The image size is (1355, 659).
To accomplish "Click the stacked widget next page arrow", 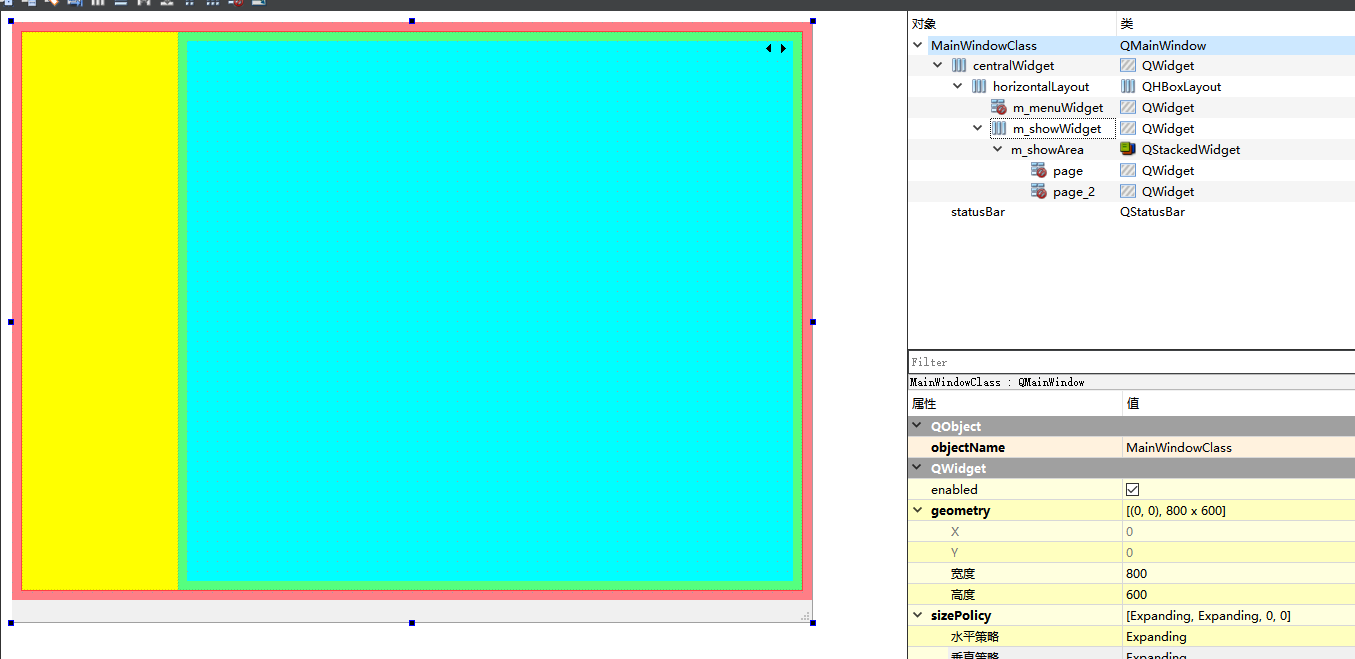I will click(783, 47).
